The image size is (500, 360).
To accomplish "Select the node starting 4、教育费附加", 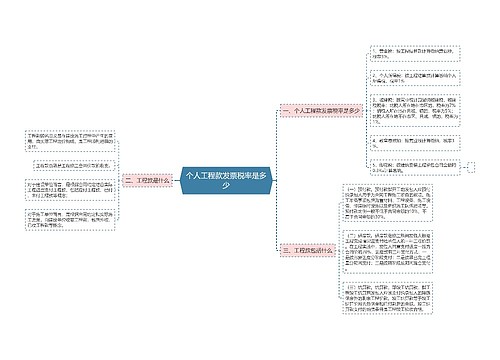I will click(415, 143).
